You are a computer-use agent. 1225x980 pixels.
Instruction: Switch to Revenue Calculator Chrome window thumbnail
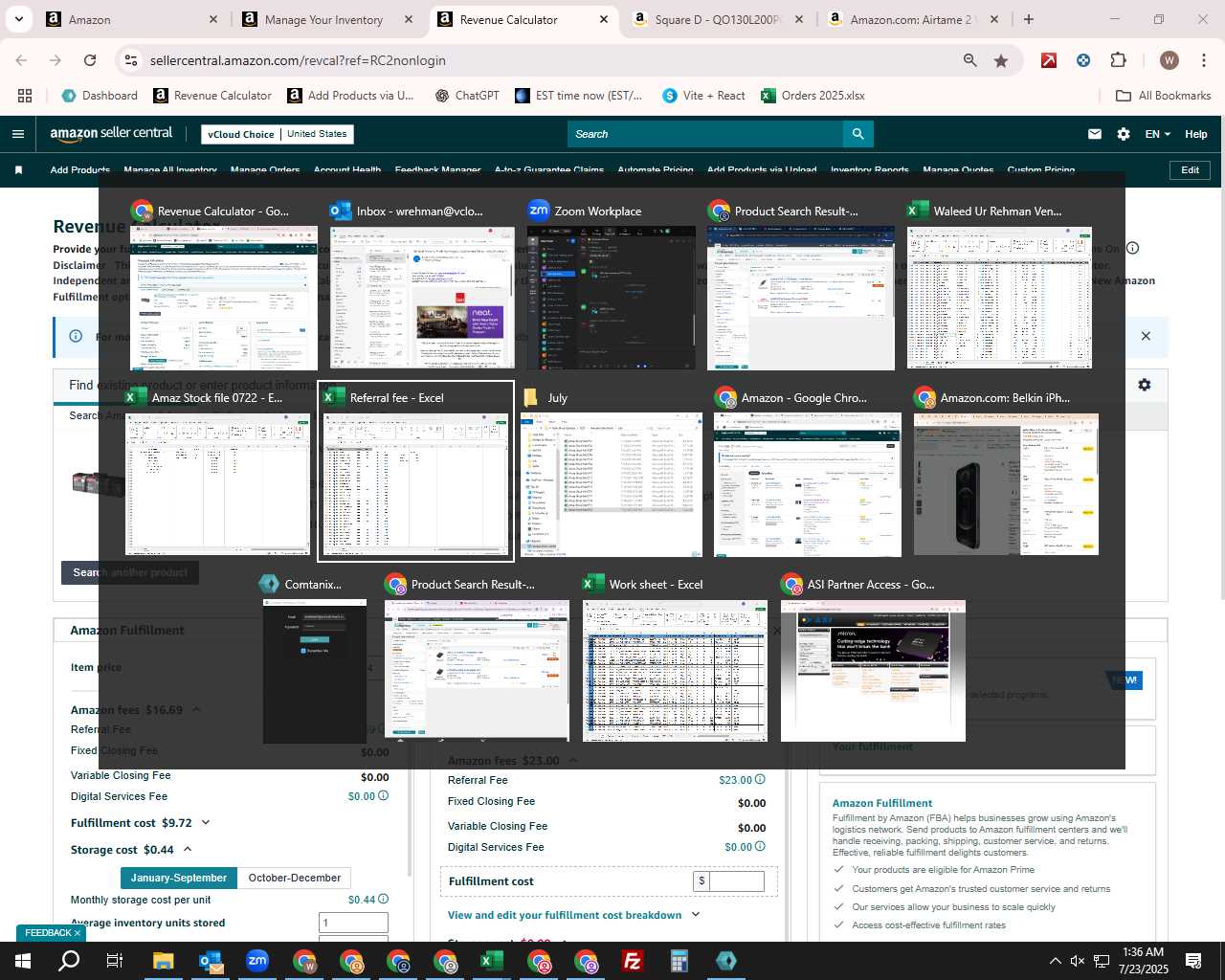tap(224, 298)
